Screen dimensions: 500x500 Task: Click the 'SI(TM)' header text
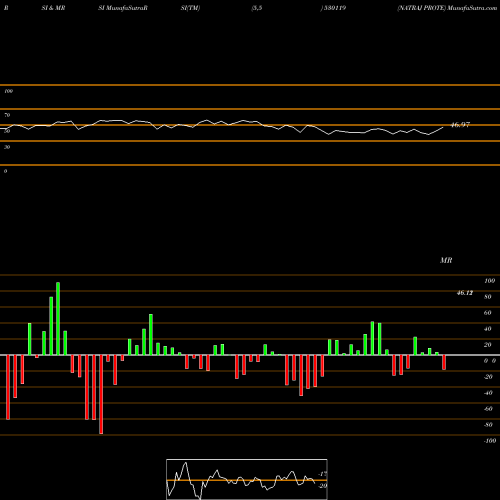click(190, 8)
